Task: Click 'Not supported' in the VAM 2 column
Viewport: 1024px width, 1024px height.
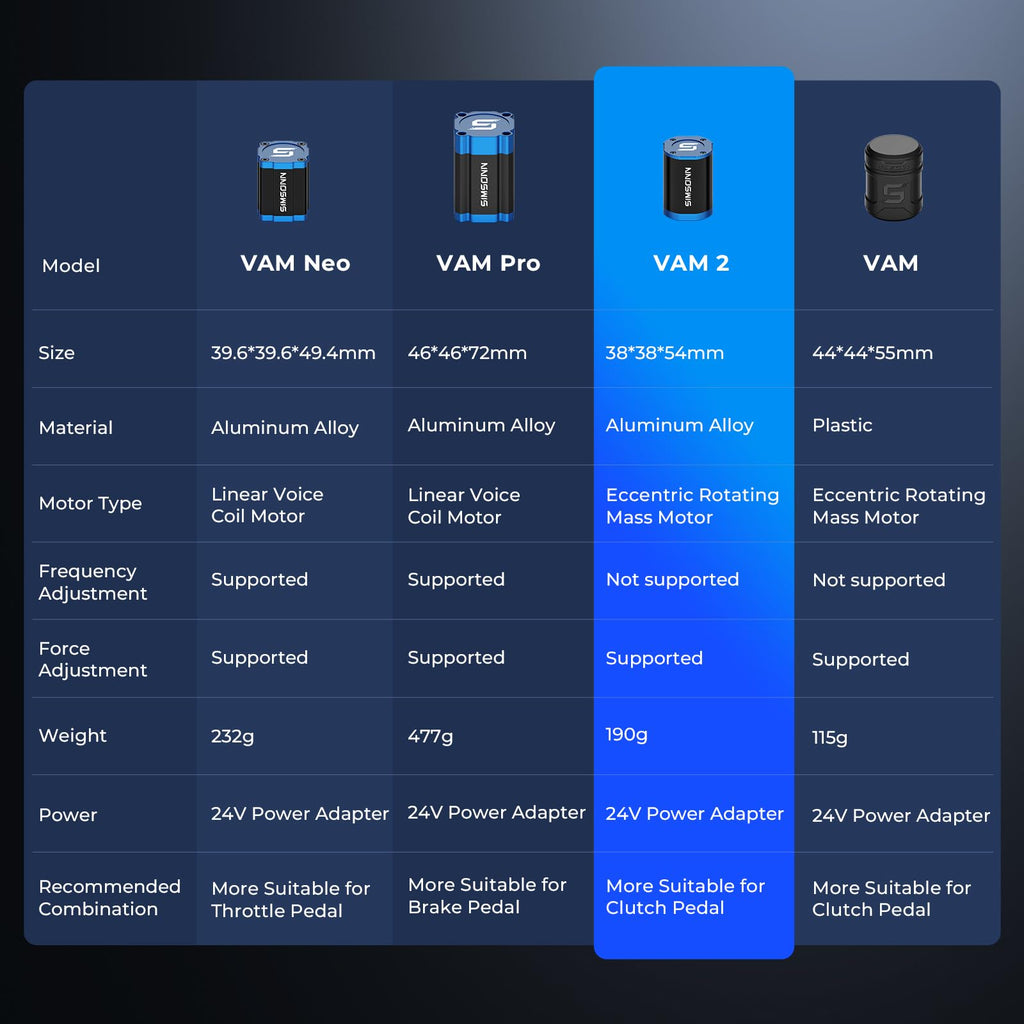Action: coord(673,580)
